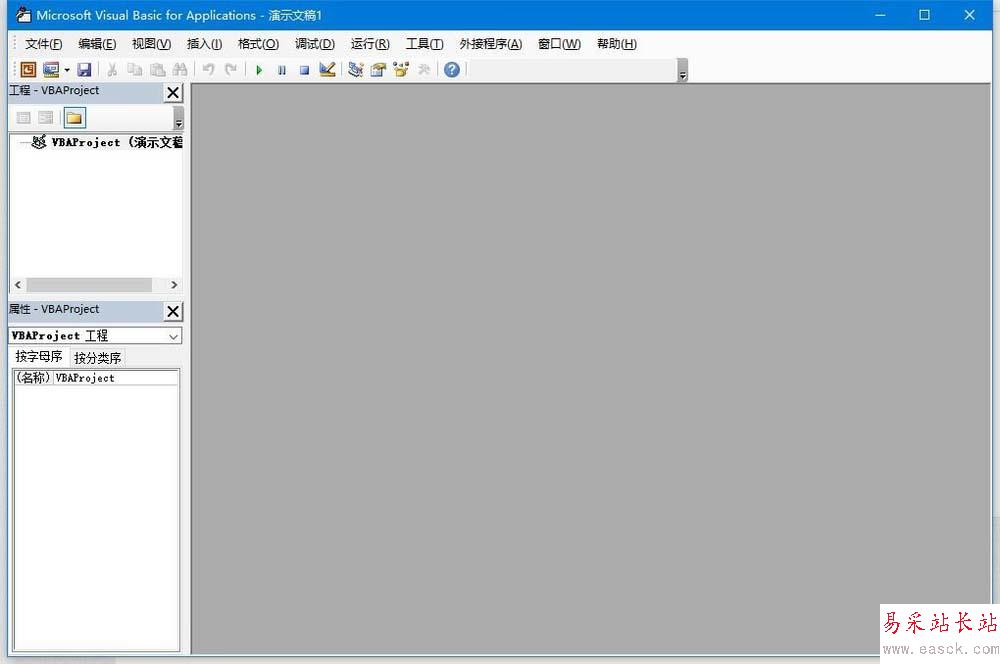1000x664 pixels.
Task: Select VBAProject (演示文稿1) tree node
Action: click(106, 142)
